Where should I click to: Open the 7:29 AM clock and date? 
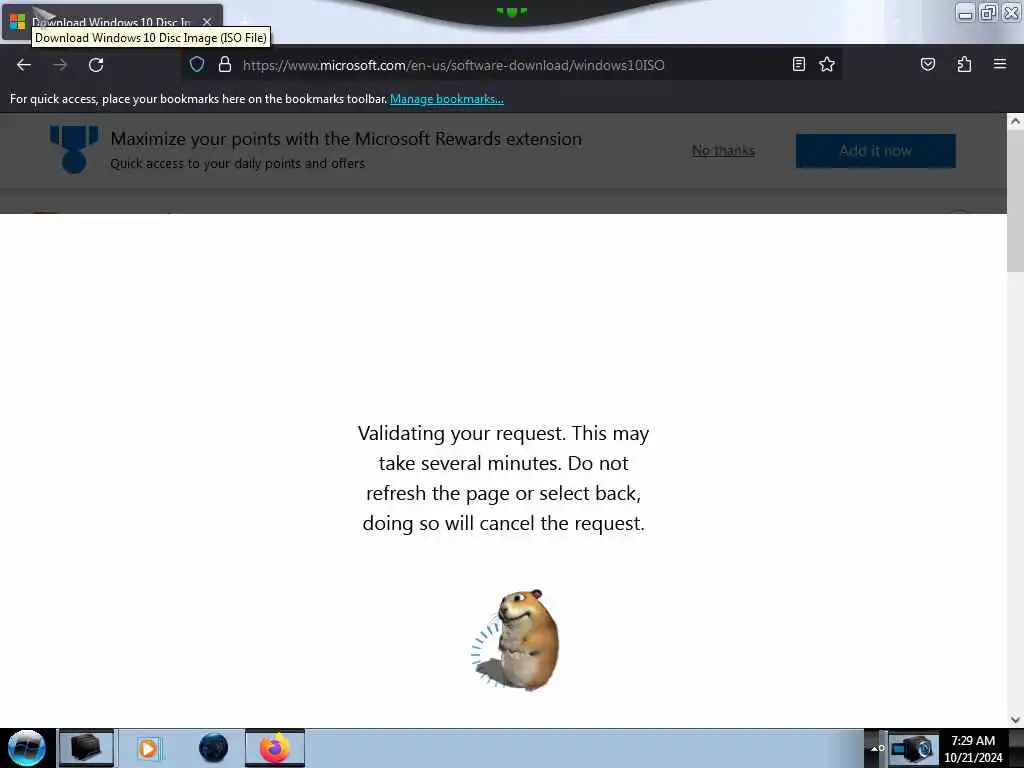point(973,749)
